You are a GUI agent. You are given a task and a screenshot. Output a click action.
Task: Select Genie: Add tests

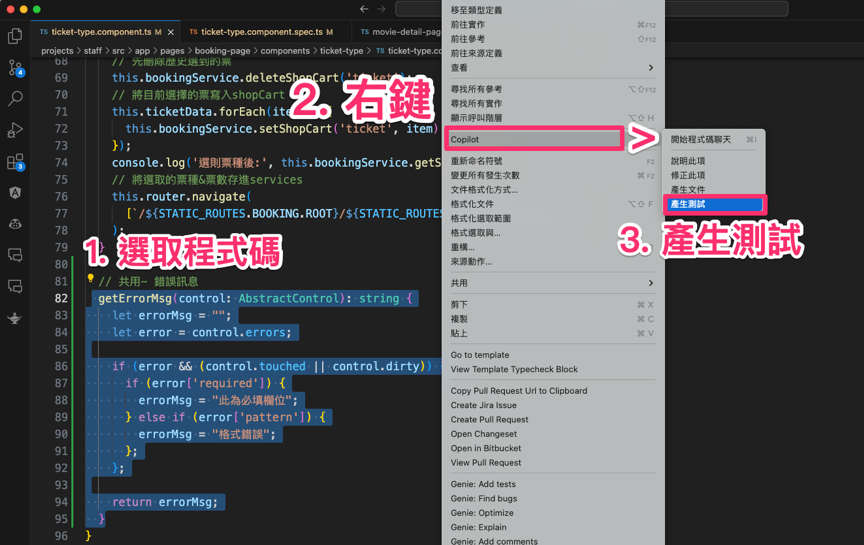tap(553, 484)
